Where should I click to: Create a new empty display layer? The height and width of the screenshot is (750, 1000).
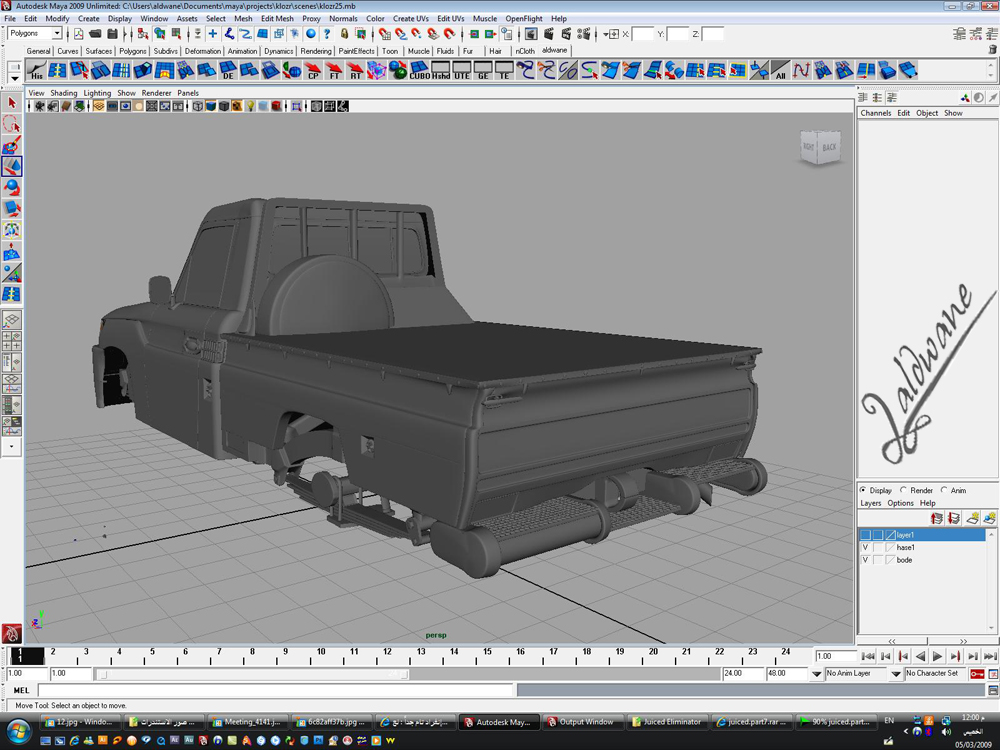[972, 518]
